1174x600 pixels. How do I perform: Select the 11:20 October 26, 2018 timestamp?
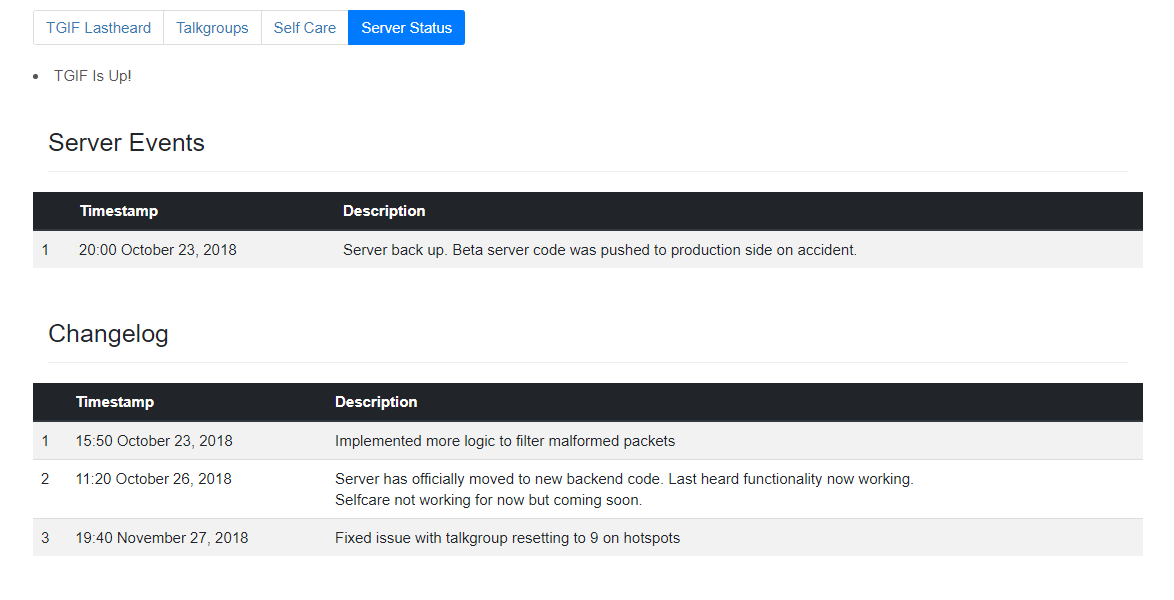point(153,479)
